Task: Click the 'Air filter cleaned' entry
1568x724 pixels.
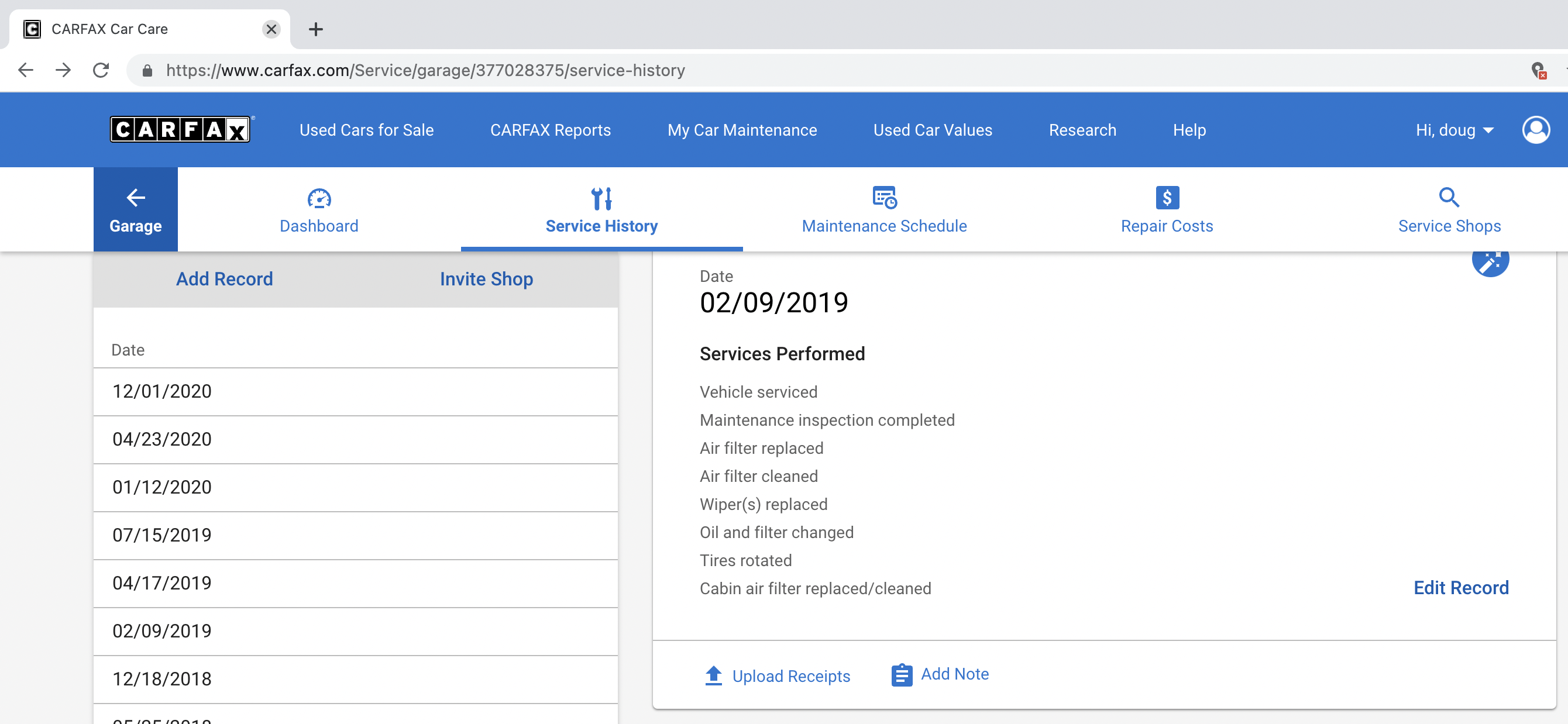Action: click(758, 477)
